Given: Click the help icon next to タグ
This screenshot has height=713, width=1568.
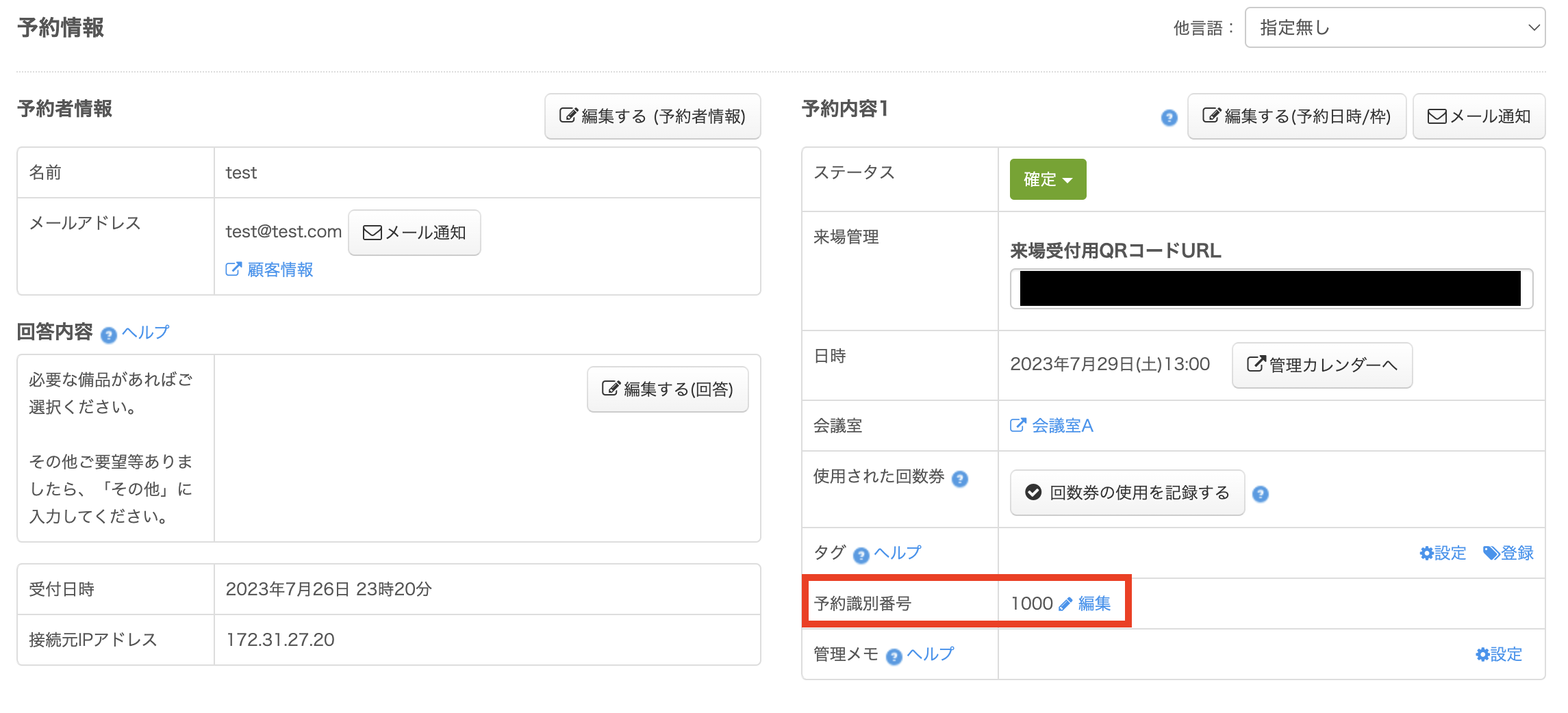Looking at the screenshot, I should pos(861,555).
